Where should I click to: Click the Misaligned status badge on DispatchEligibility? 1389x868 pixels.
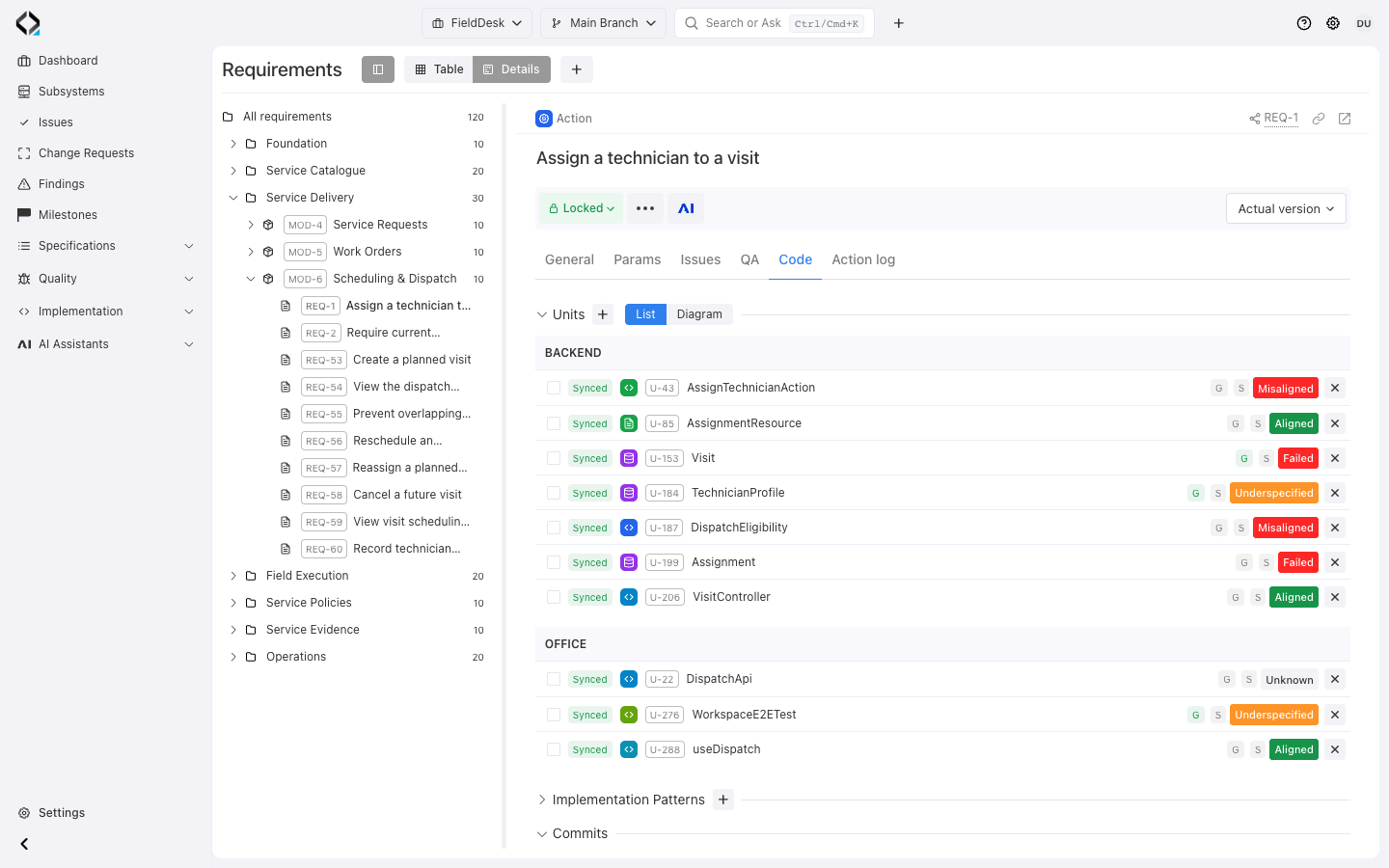[1286, 528]
